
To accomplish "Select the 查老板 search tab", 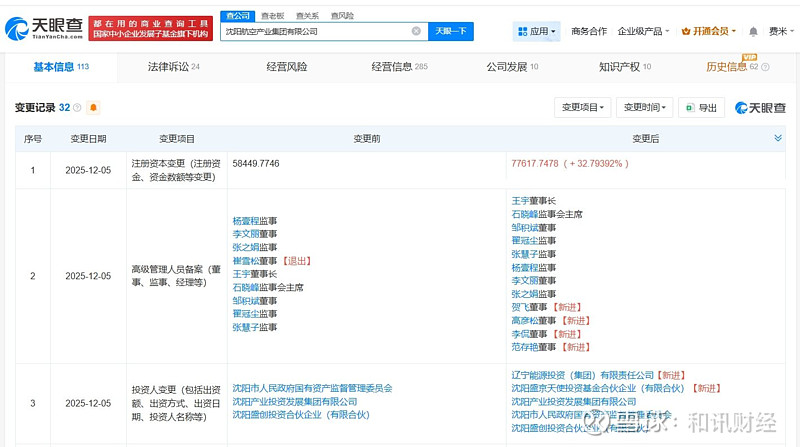I will point(272,16).
